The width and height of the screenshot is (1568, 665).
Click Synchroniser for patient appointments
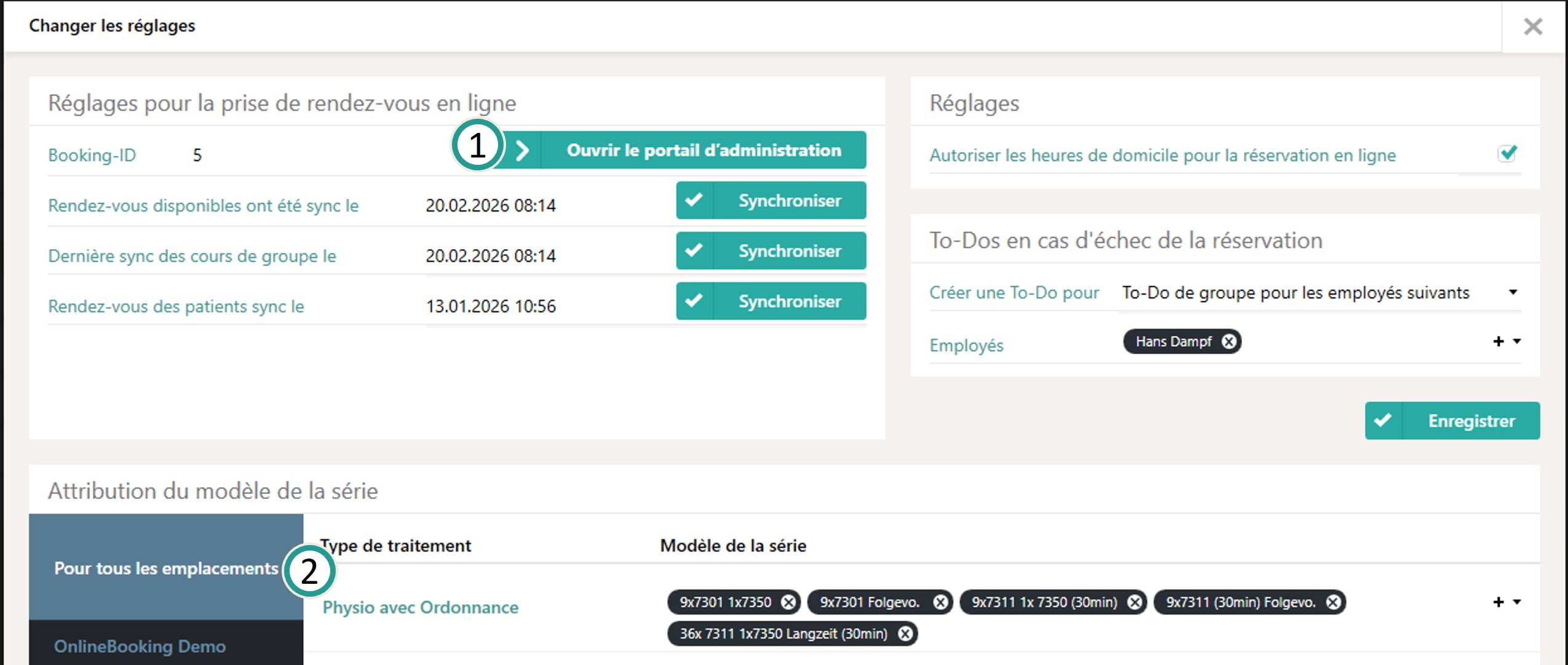coord(789,301)
